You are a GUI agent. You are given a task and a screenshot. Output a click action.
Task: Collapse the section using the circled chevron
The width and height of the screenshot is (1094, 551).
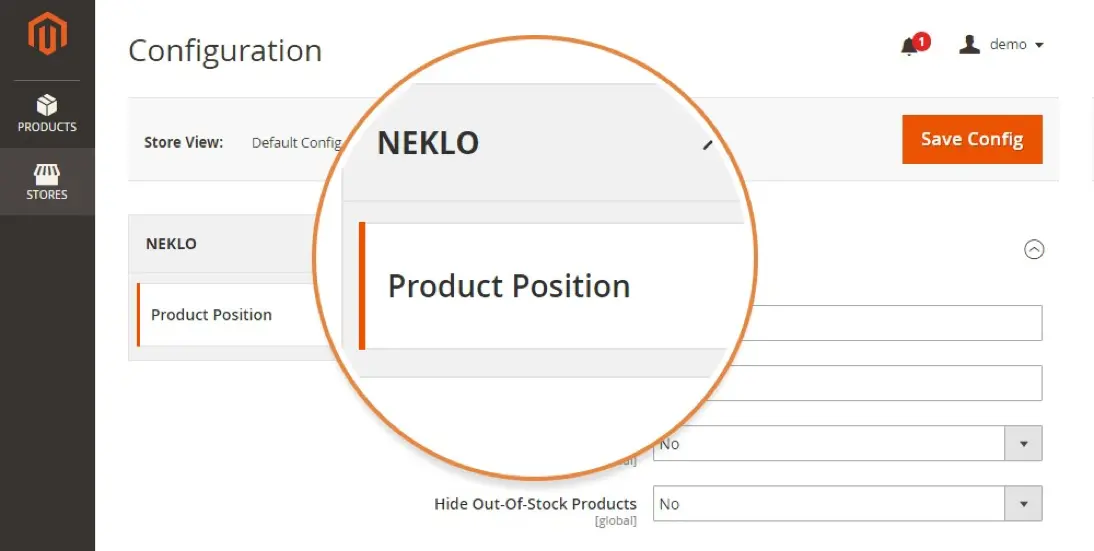click(1033, 249)
